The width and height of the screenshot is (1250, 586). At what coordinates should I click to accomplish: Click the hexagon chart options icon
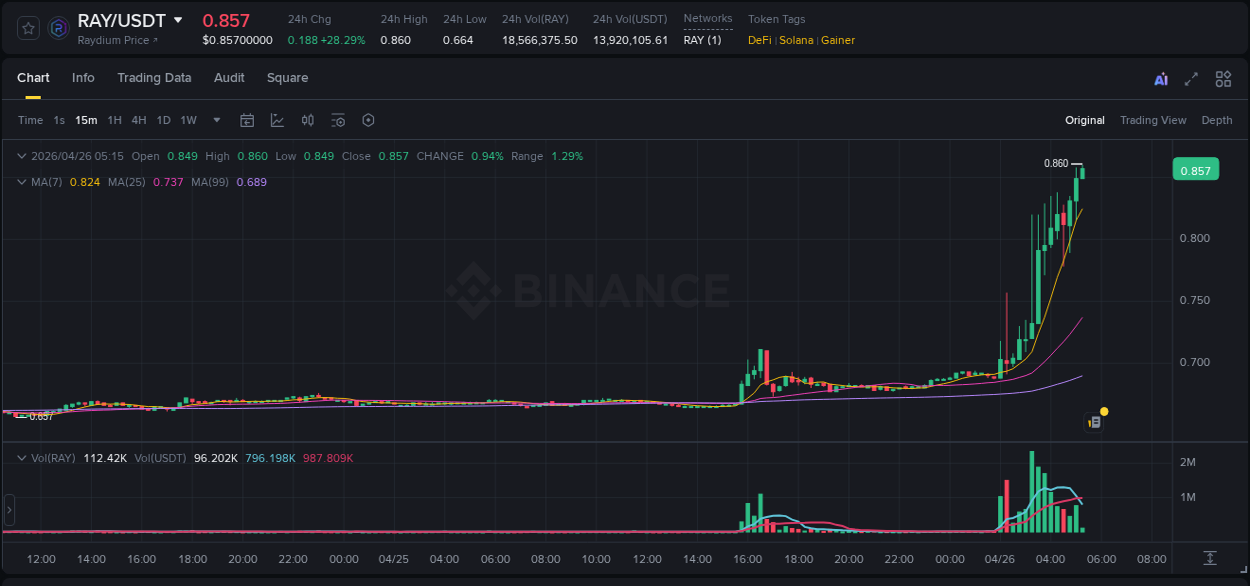tap(368, 120)
